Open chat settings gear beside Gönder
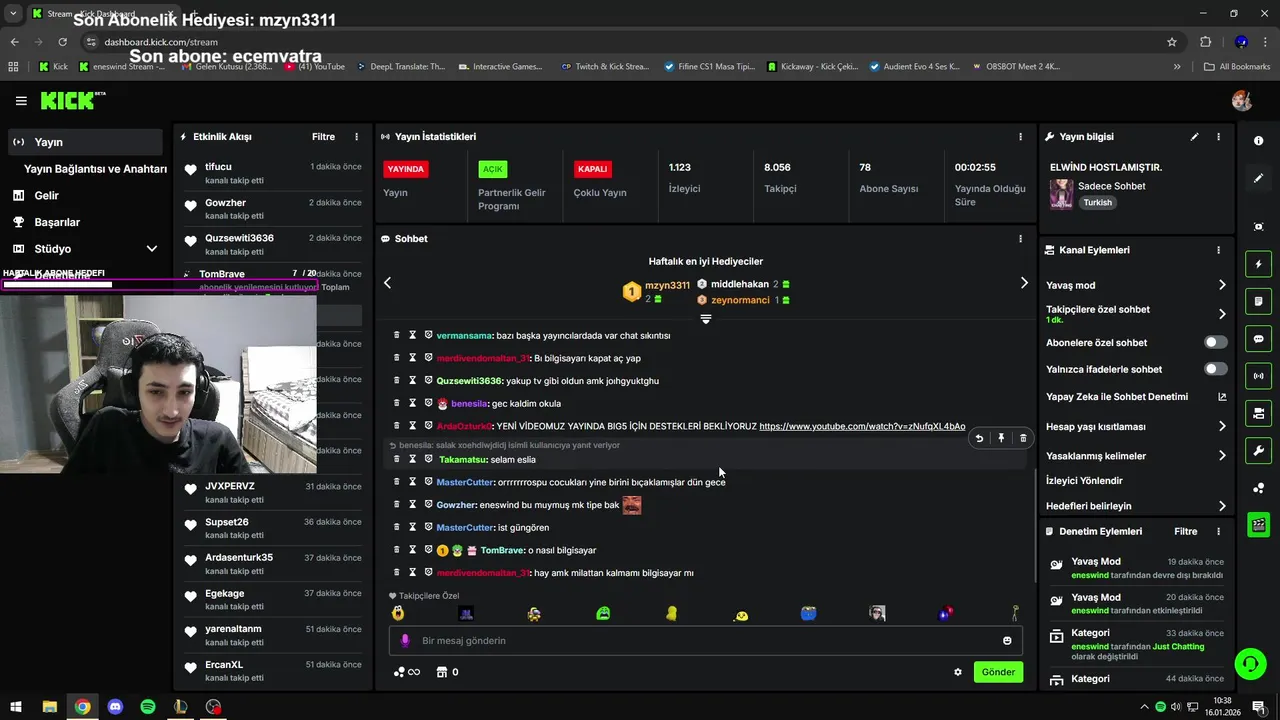Screen dimensions: 1280x720 tap(957, 672)
